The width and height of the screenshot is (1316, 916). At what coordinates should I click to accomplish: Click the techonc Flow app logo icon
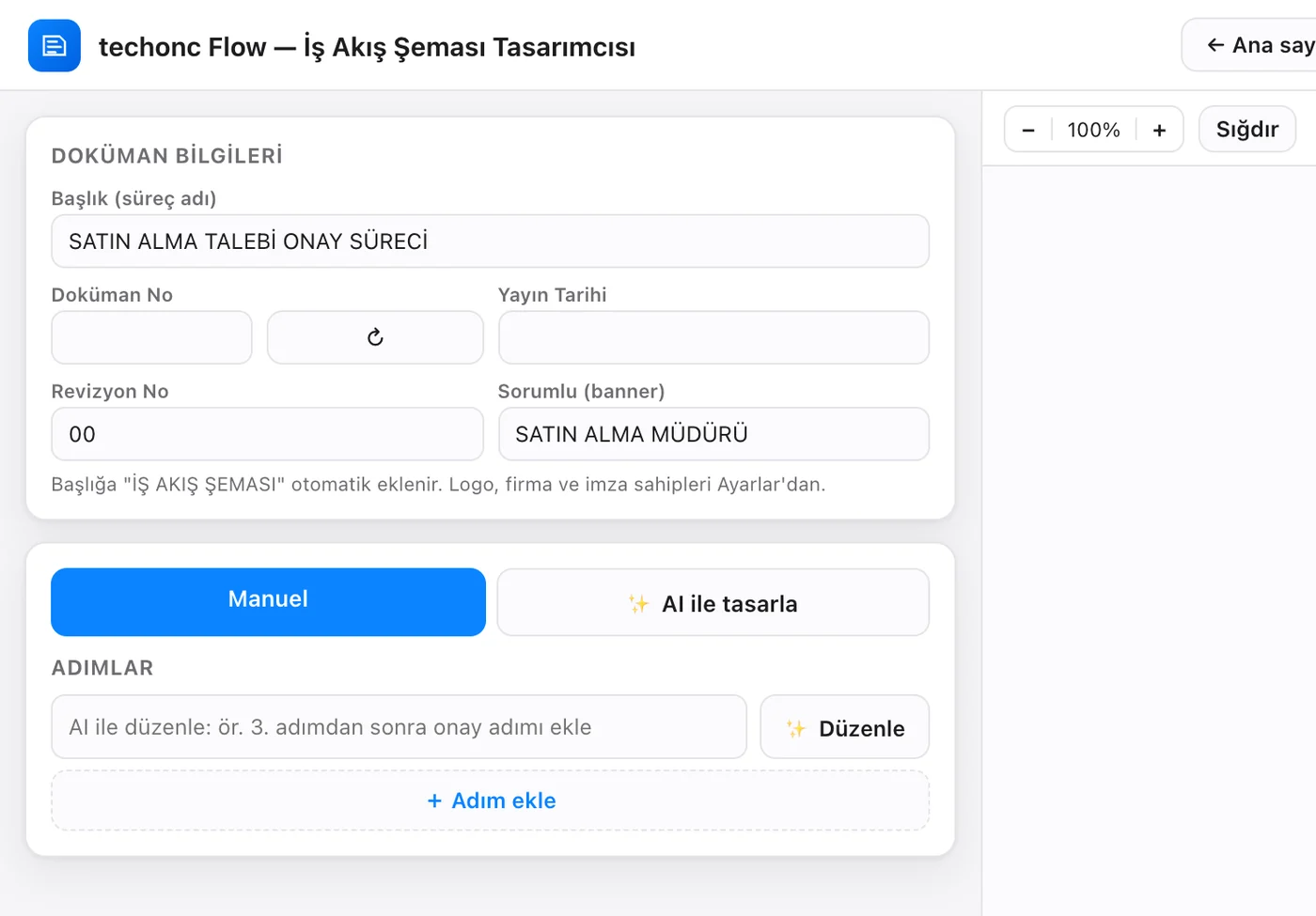[x=55, y=46]
